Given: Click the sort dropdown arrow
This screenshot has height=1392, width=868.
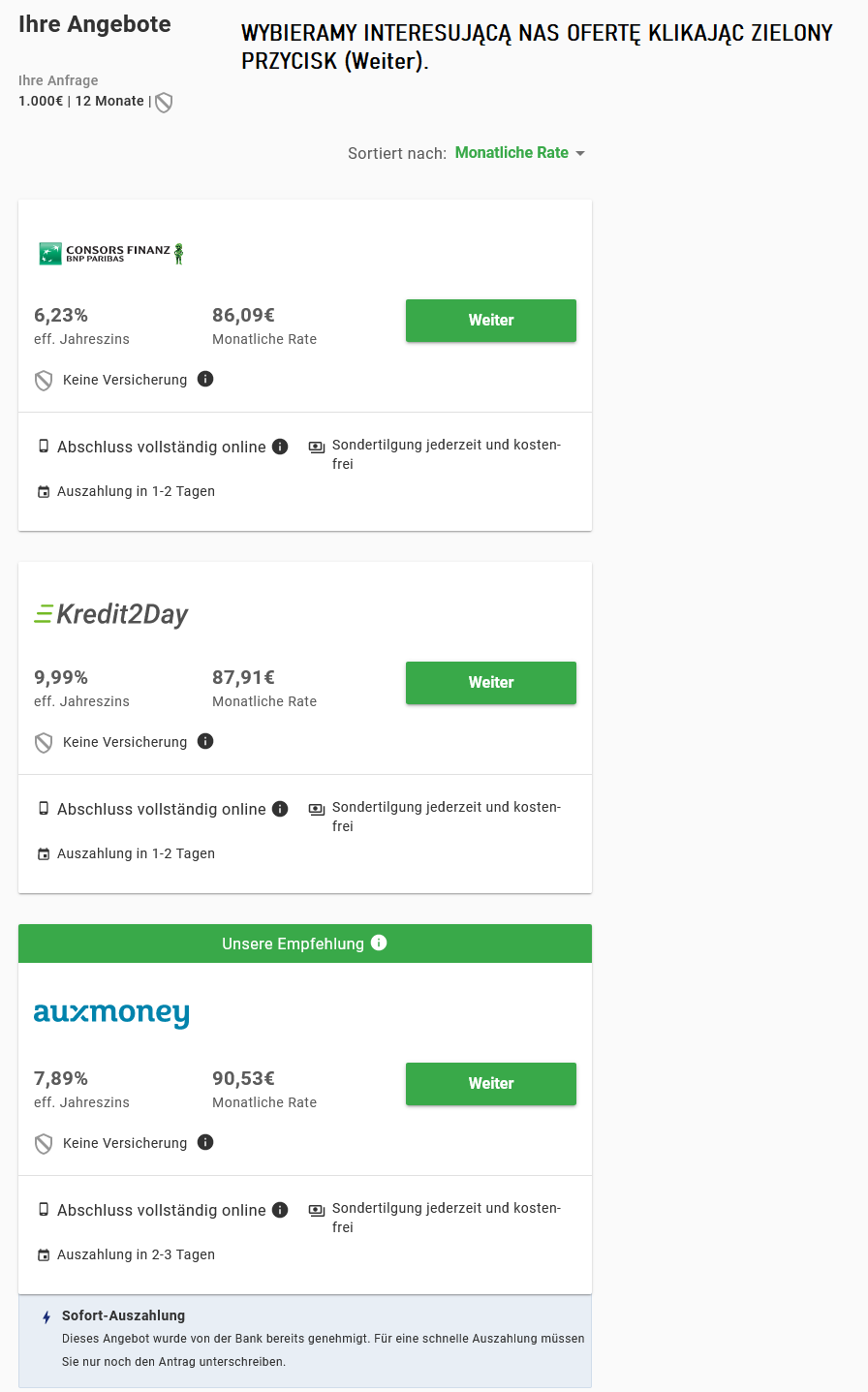Looking at the screenshot, I should [580, 153].
